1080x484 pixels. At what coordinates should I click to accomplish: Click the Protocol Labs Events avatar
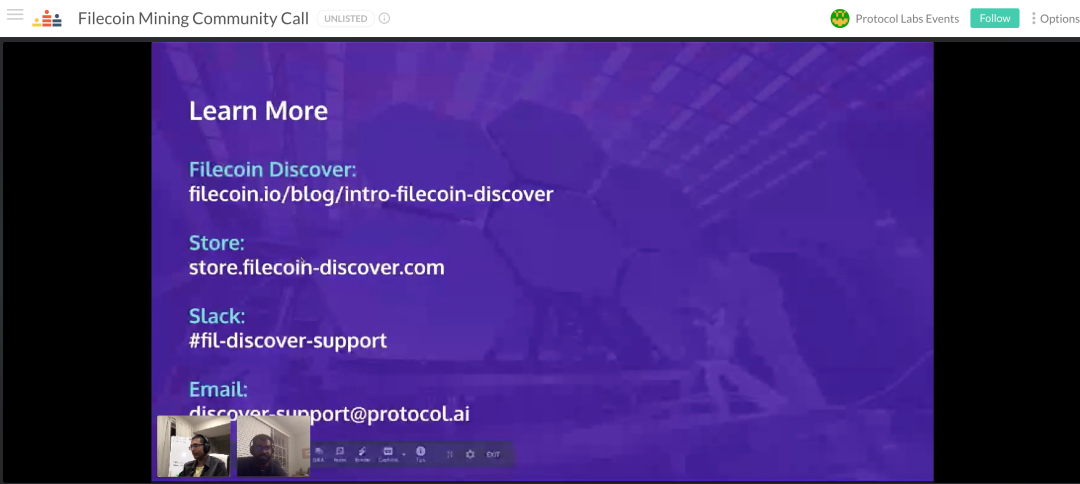pyautogui.click(x=840, y=19)
